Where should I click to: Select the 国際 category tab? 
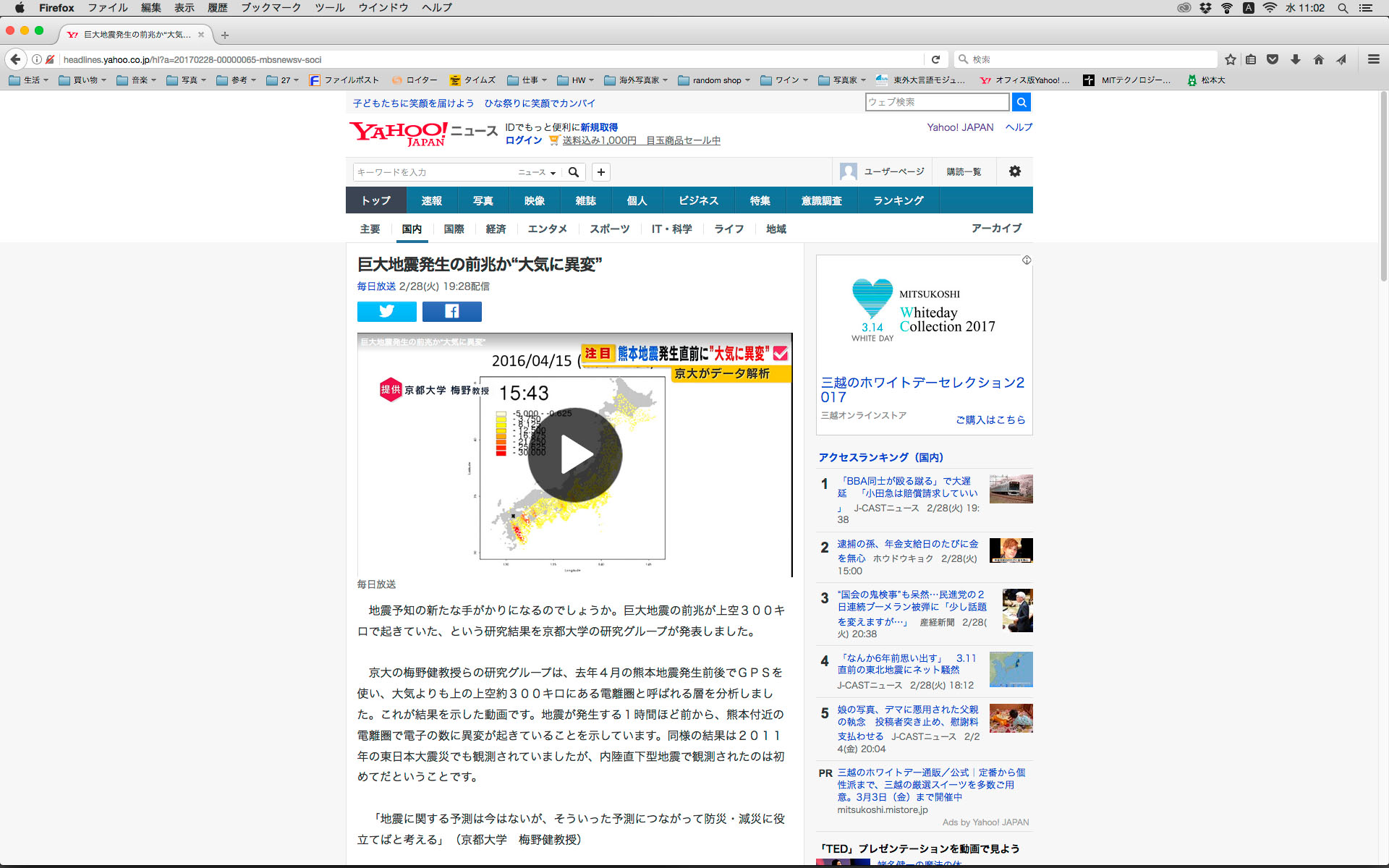point(454,229)
